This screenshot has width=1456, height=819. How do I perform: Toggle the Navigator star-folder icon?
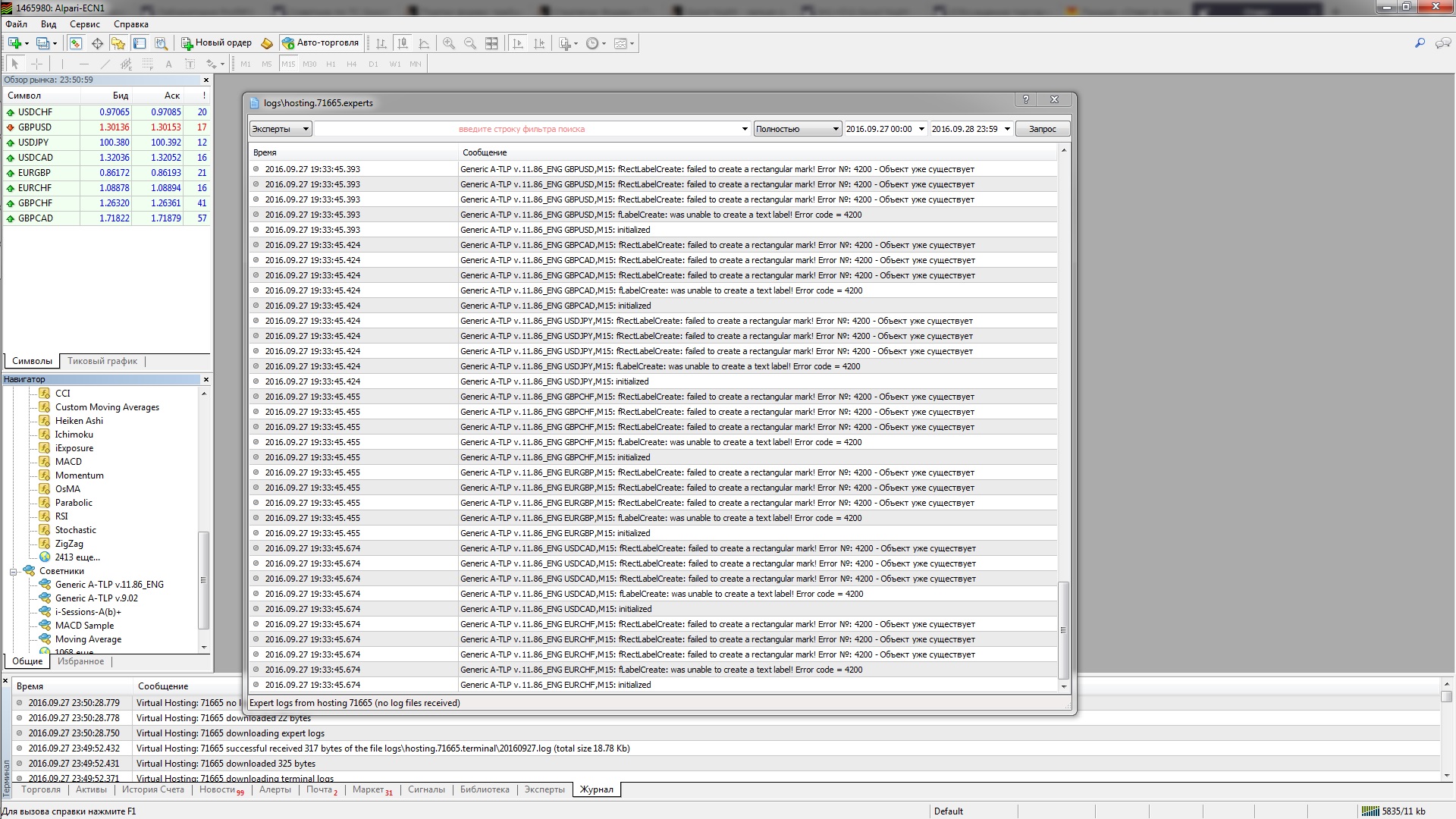[118, 43]
